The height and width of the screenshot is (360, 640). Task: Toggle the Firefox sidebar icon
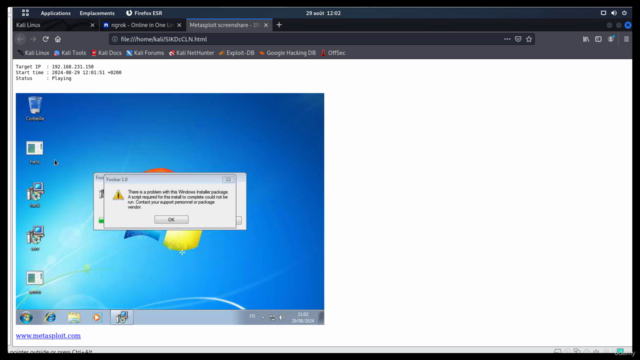[598, 39]
